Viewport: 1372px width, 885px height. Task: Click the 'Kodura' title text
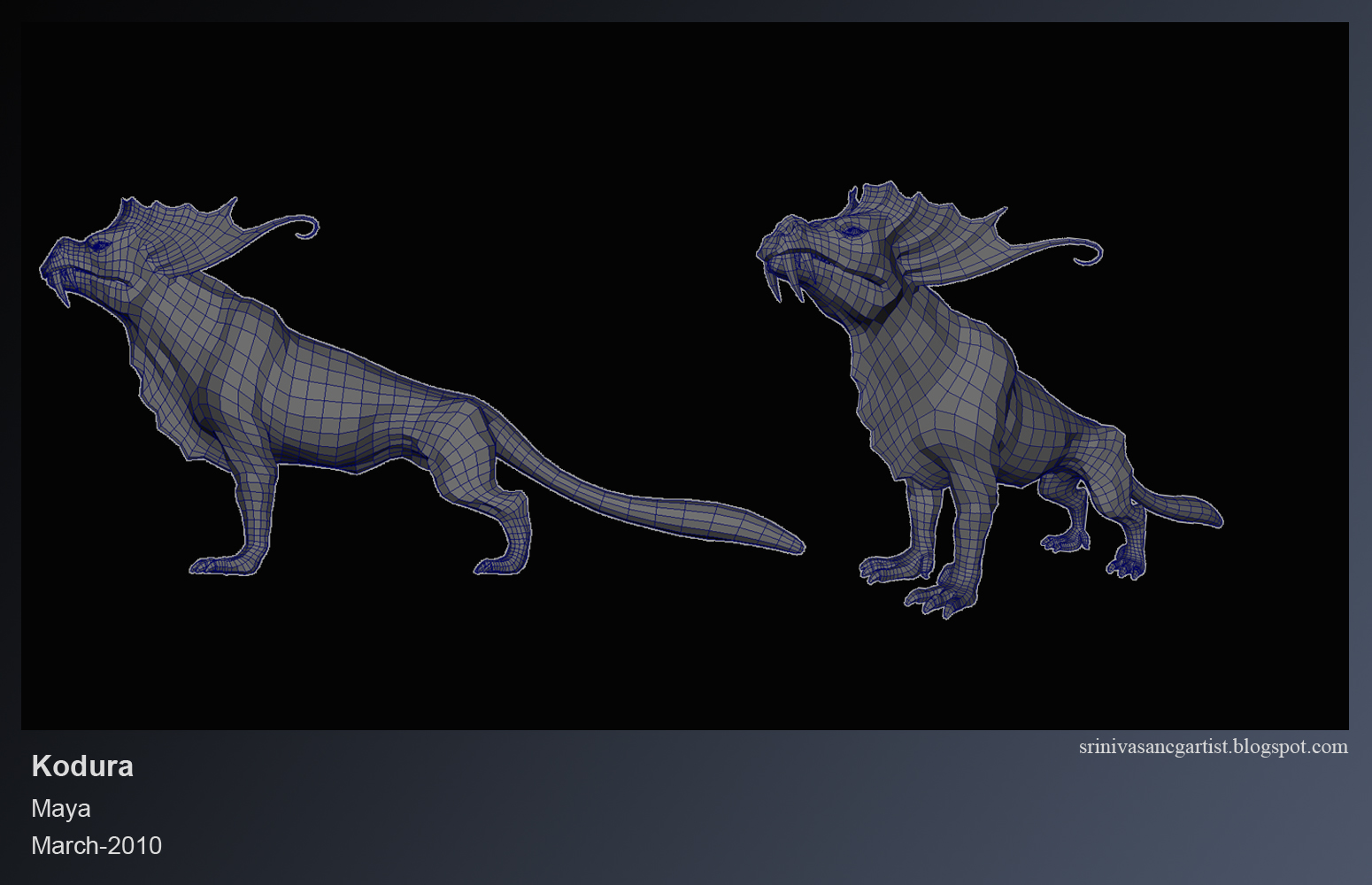[x=82, y=766]
